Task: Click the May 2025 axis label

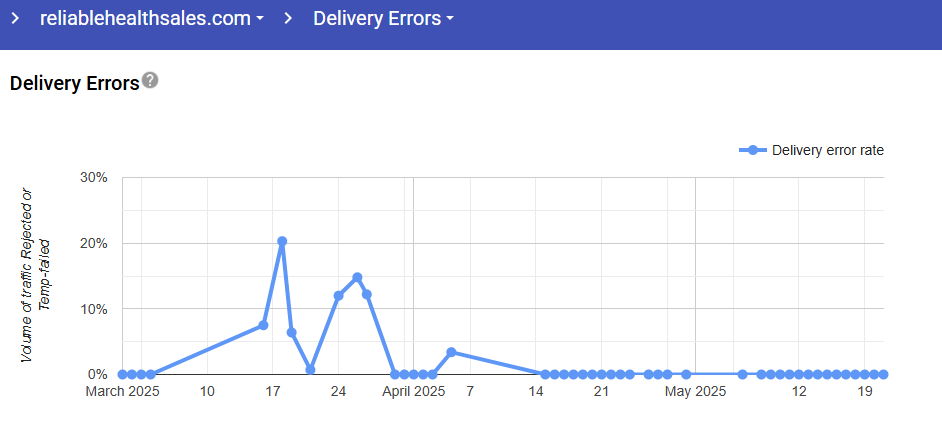Action: pos(696,391)
